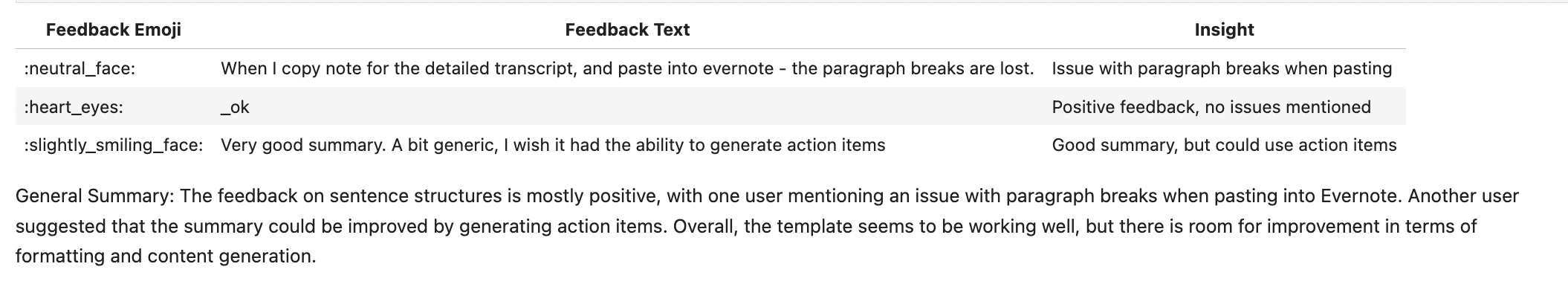1568x284 pixels.
Task: Click 'formatting and content generation.' summary line
Action: (x=166, y=256)
